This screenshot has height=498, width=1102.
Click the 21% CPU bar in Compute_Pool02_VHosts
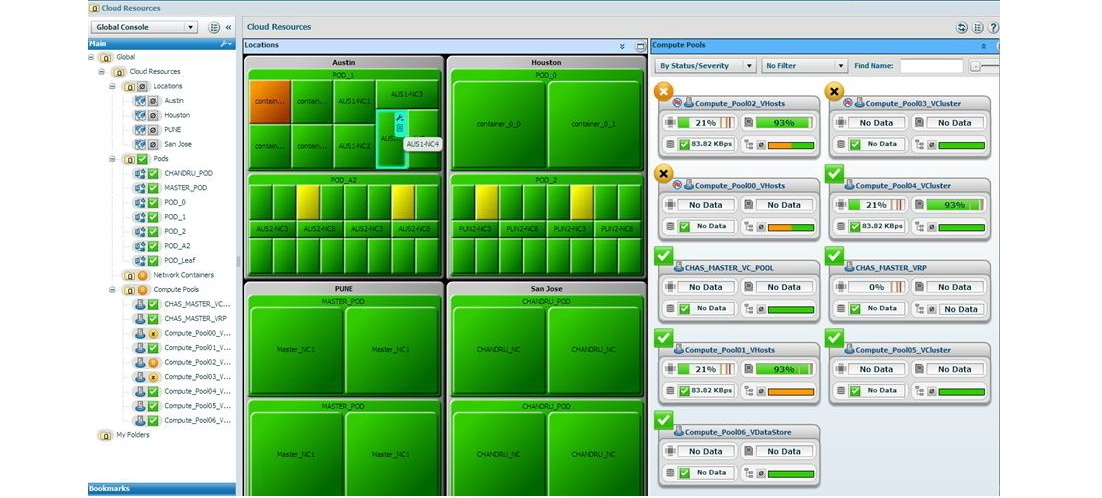pyautogui.click(x=706, y=123)
